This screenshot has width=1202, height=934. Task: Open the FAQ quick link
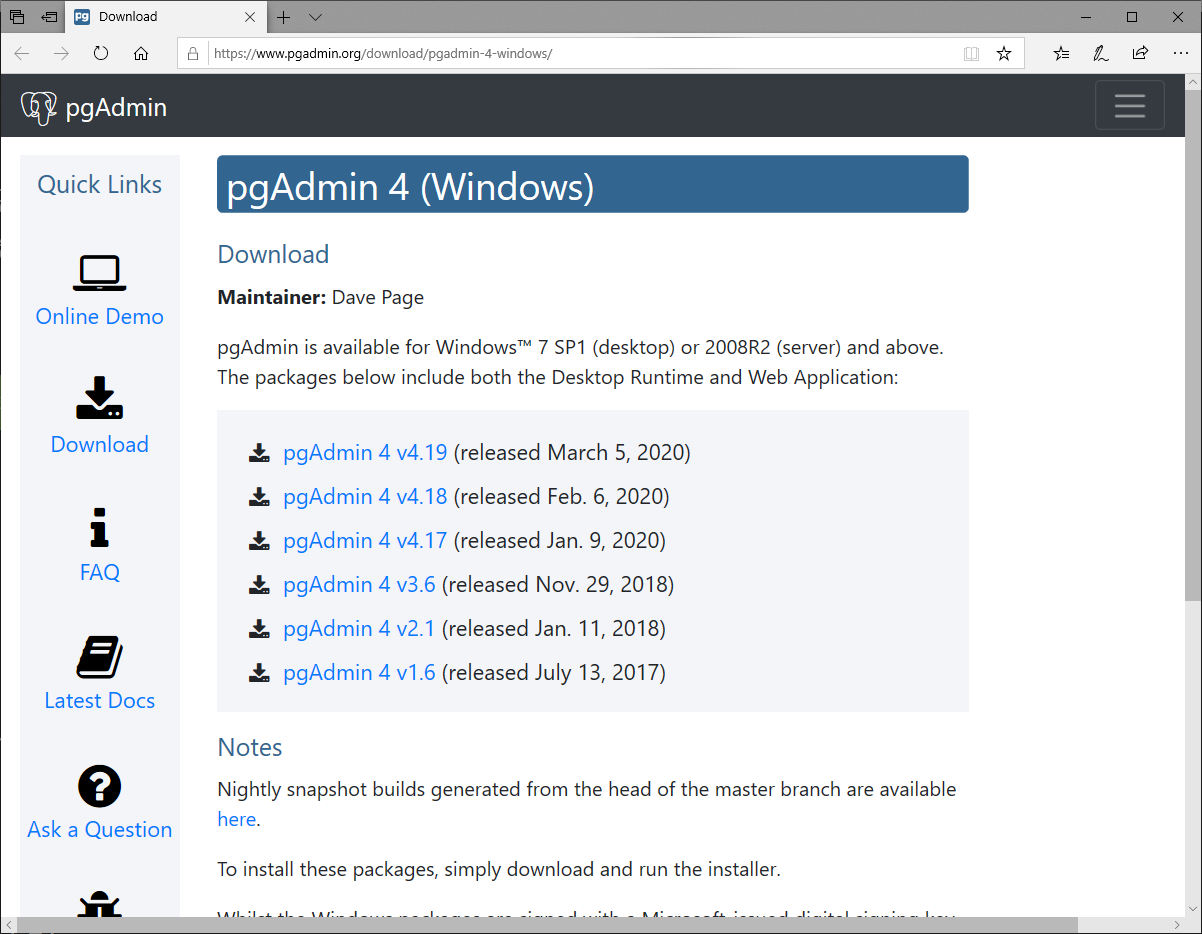pos(100,573)
